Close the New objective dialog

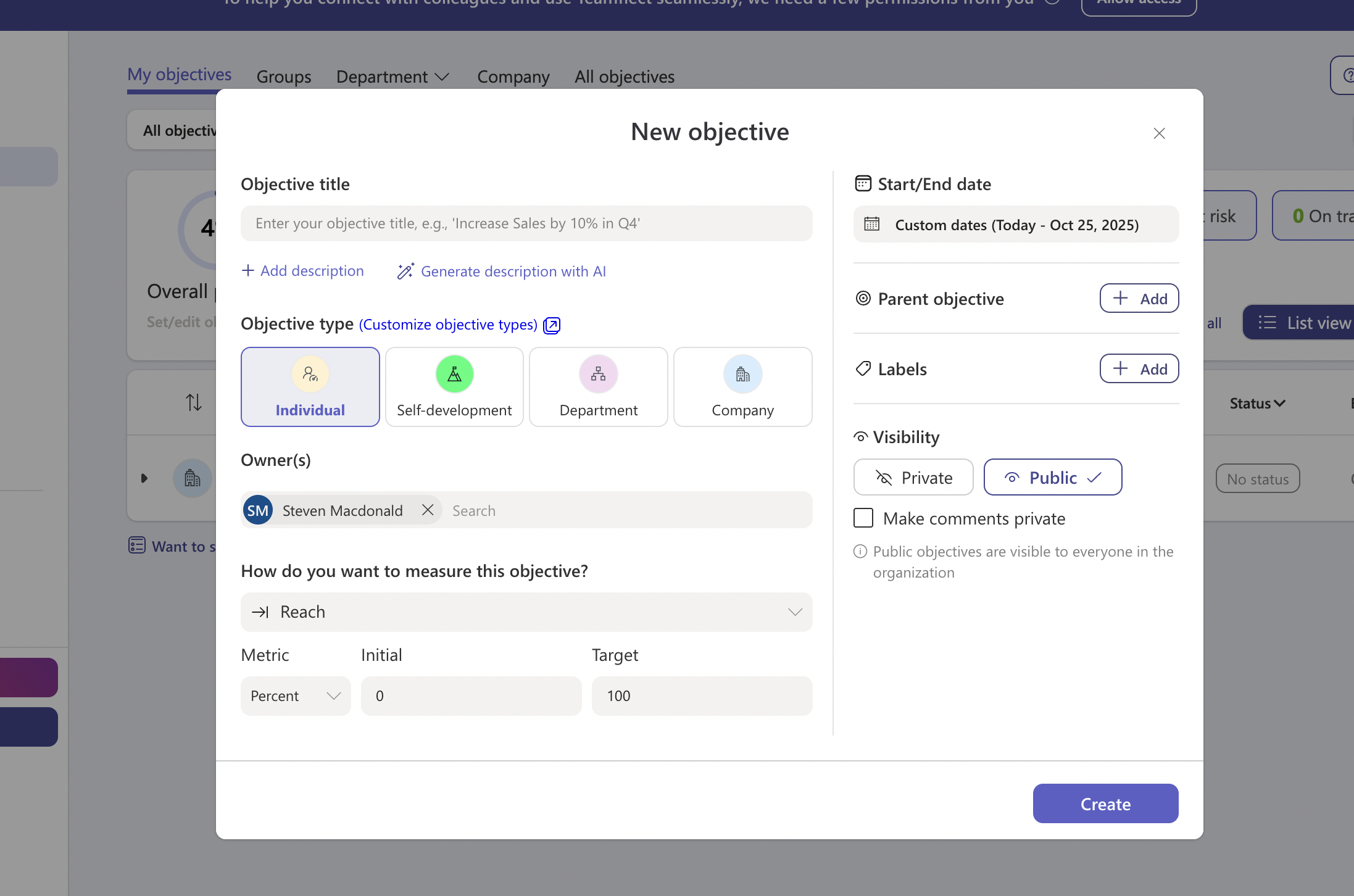click(1159, 133)
